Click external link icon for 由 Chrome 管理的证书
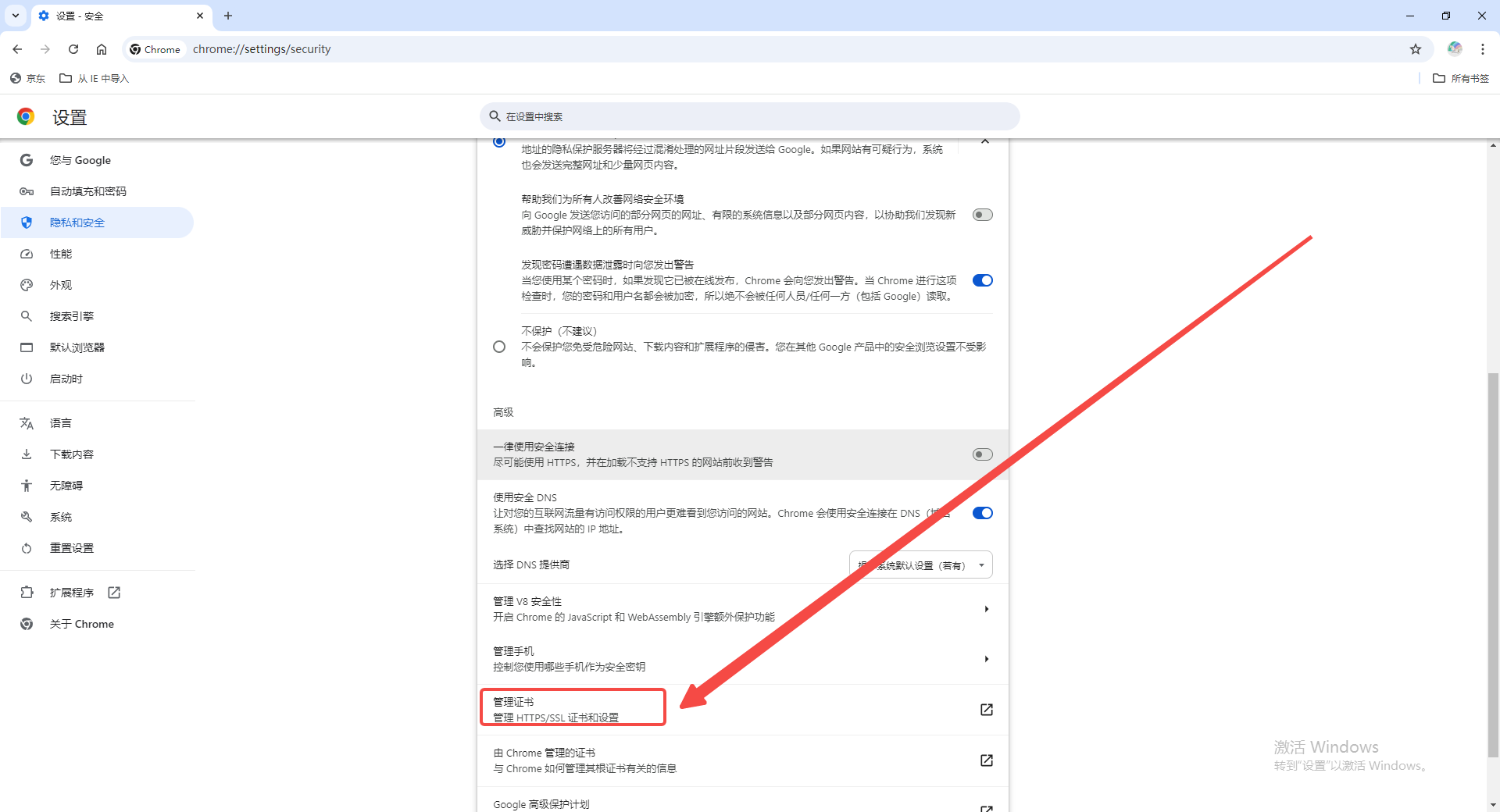 [x=987, y=760]
